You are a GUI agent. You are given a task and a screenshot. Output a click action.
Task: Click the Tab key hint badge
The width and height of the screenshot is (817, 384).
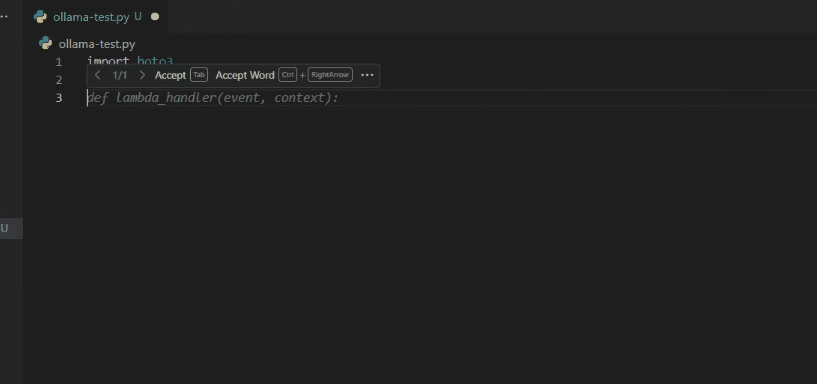199,75
